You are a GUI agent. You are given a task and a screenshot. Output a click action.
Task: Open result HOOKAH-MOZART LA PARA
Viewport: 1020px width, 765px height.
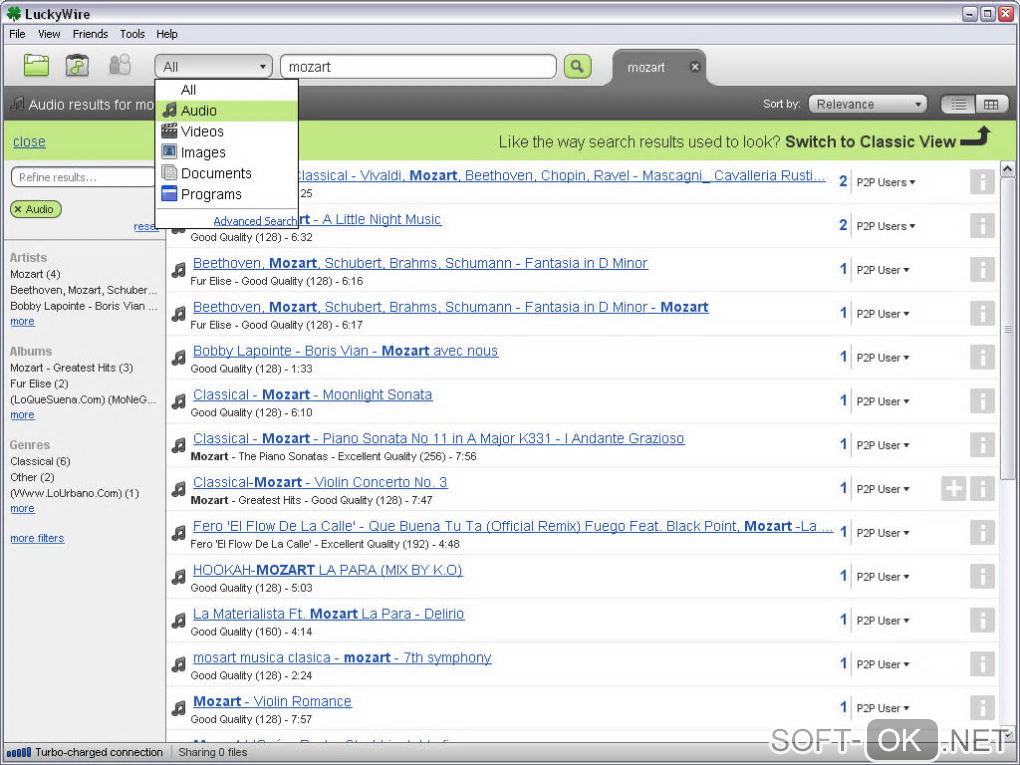click(327, 570)
